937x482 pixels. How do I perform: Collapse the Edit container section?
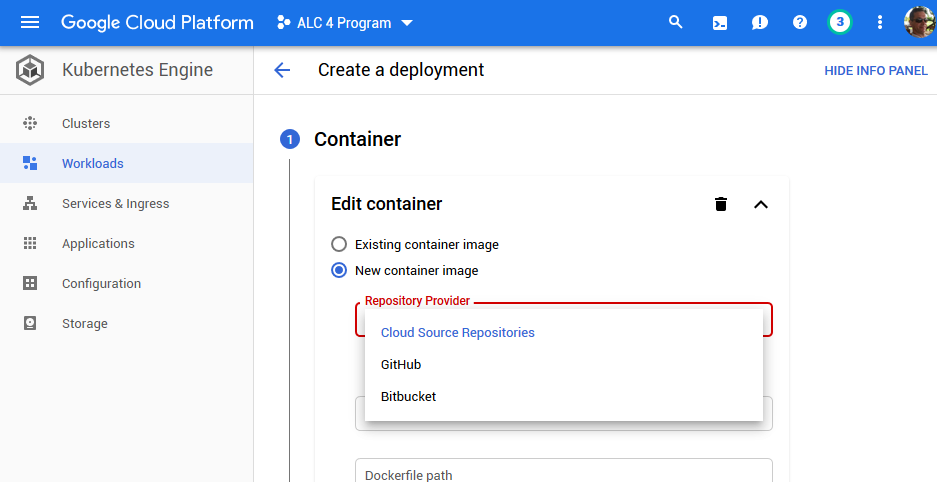761,204
